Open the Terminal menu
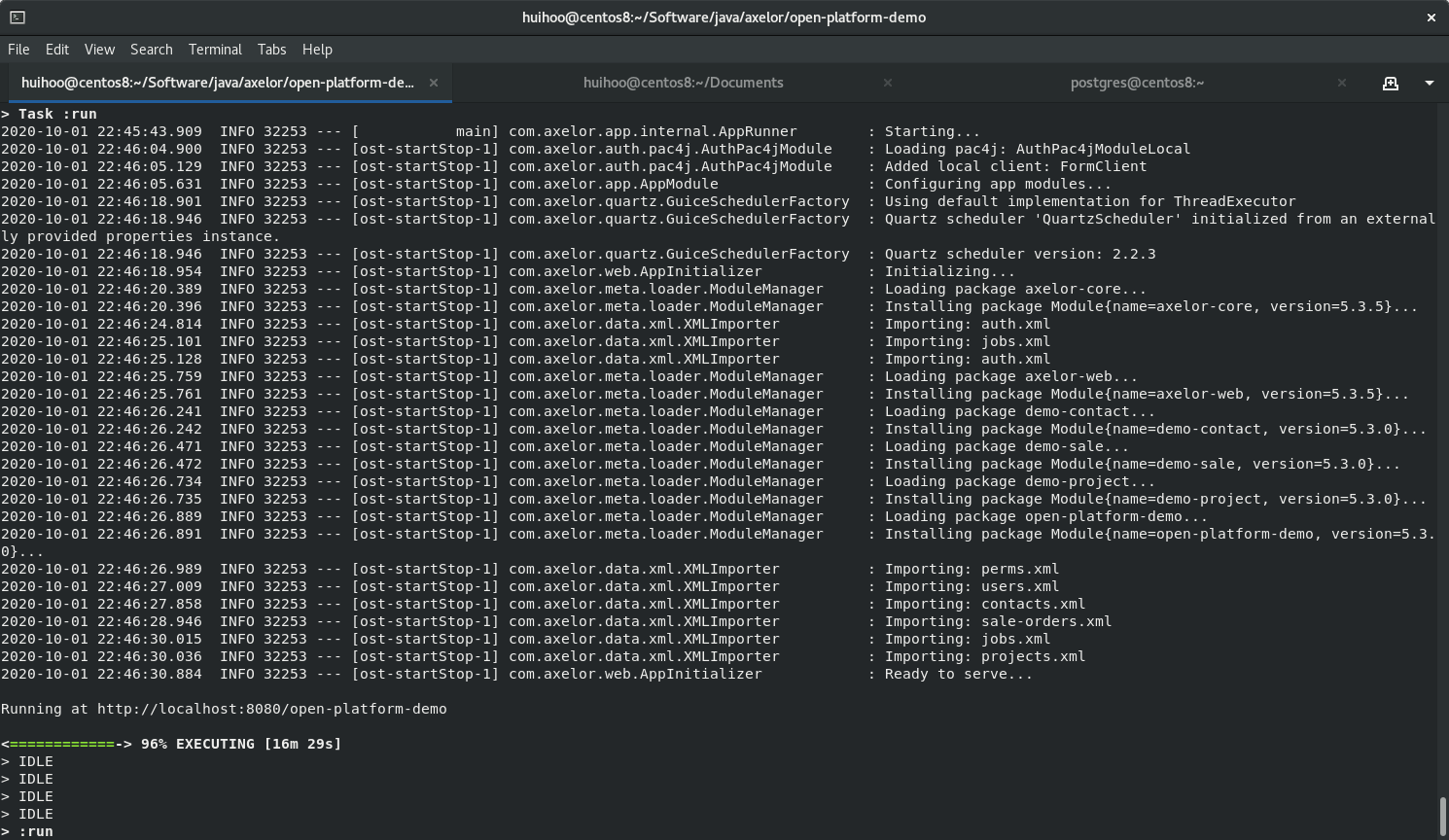This screenshot has height=840, width=1449. pyautogui.click(x=215, y=50)
